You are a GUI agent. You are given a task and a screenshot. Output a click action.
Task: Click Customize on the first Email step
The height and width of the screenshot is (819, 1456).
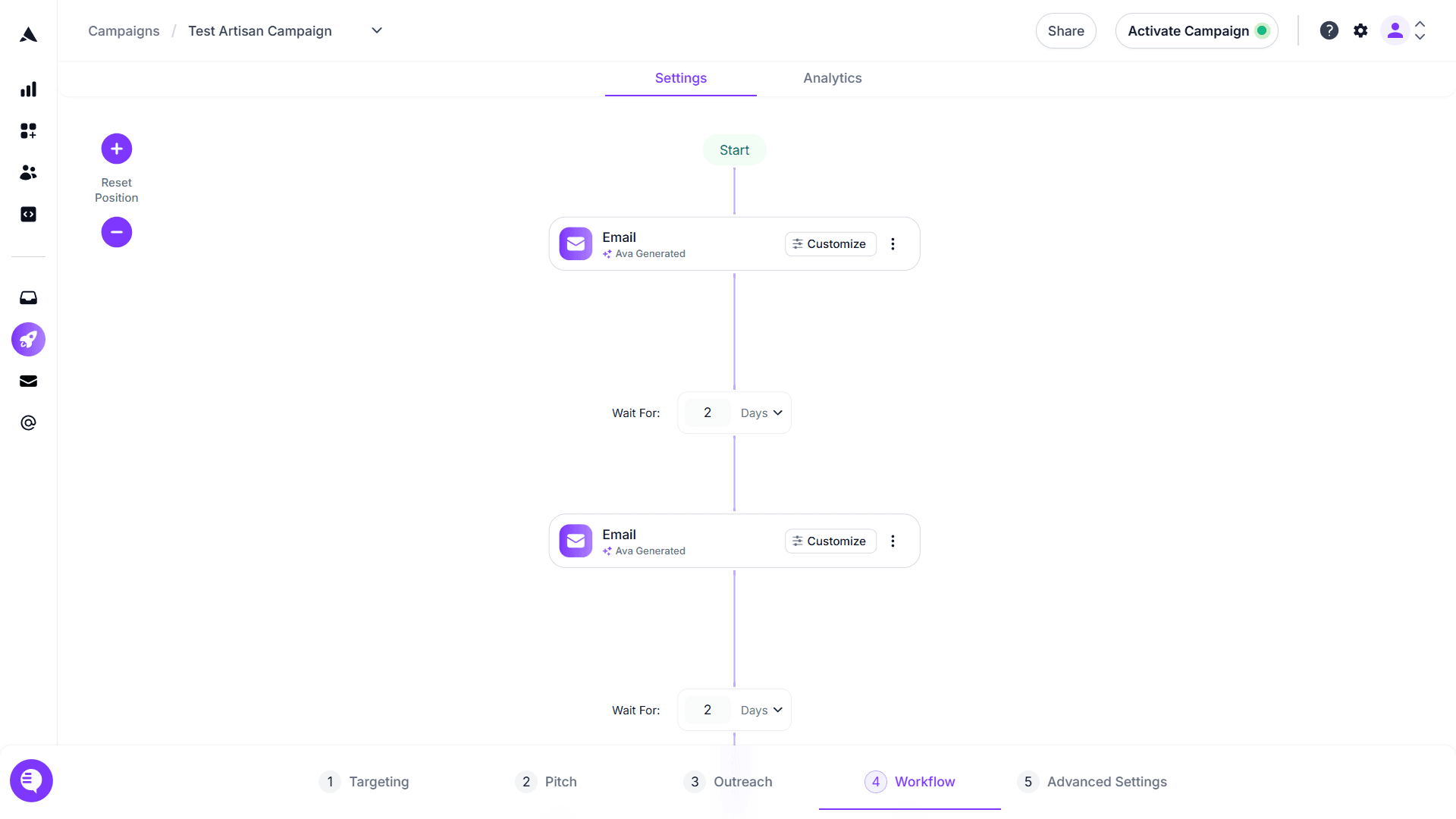pyautogui.click(x=830, y=244)
